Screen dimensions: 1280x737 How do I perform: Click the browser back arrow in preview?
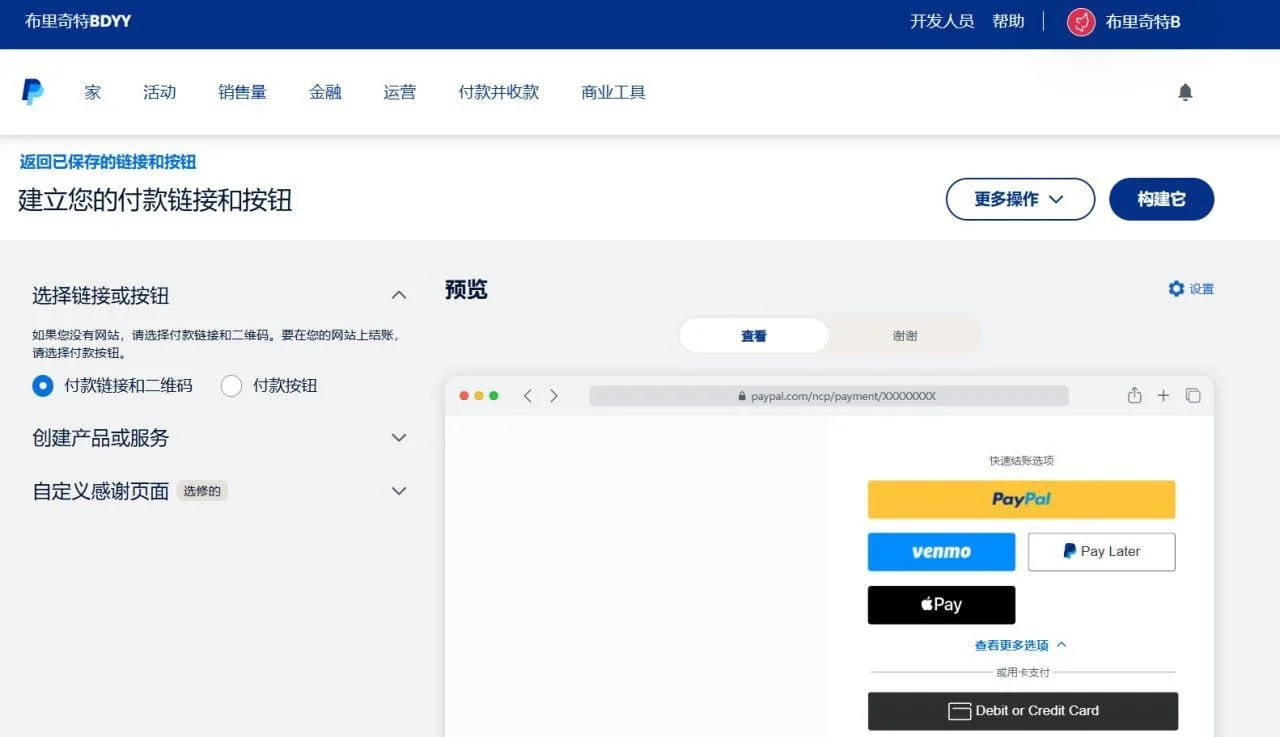pos(528,396)
